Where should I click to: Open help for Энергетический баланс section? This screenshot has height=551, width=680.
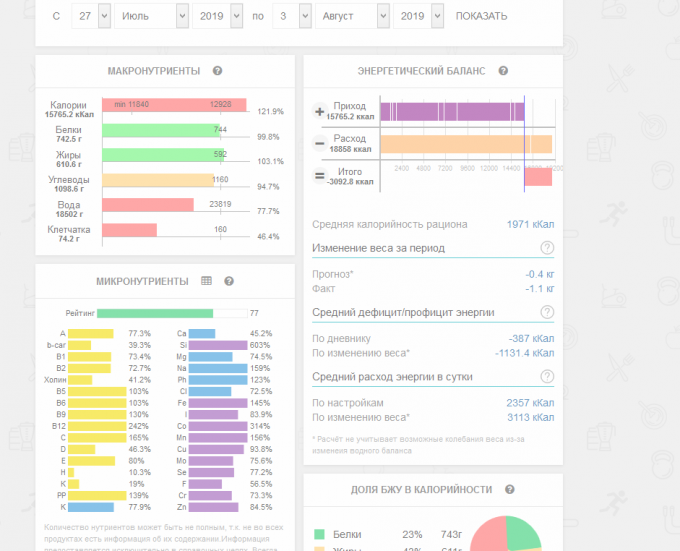503,71
